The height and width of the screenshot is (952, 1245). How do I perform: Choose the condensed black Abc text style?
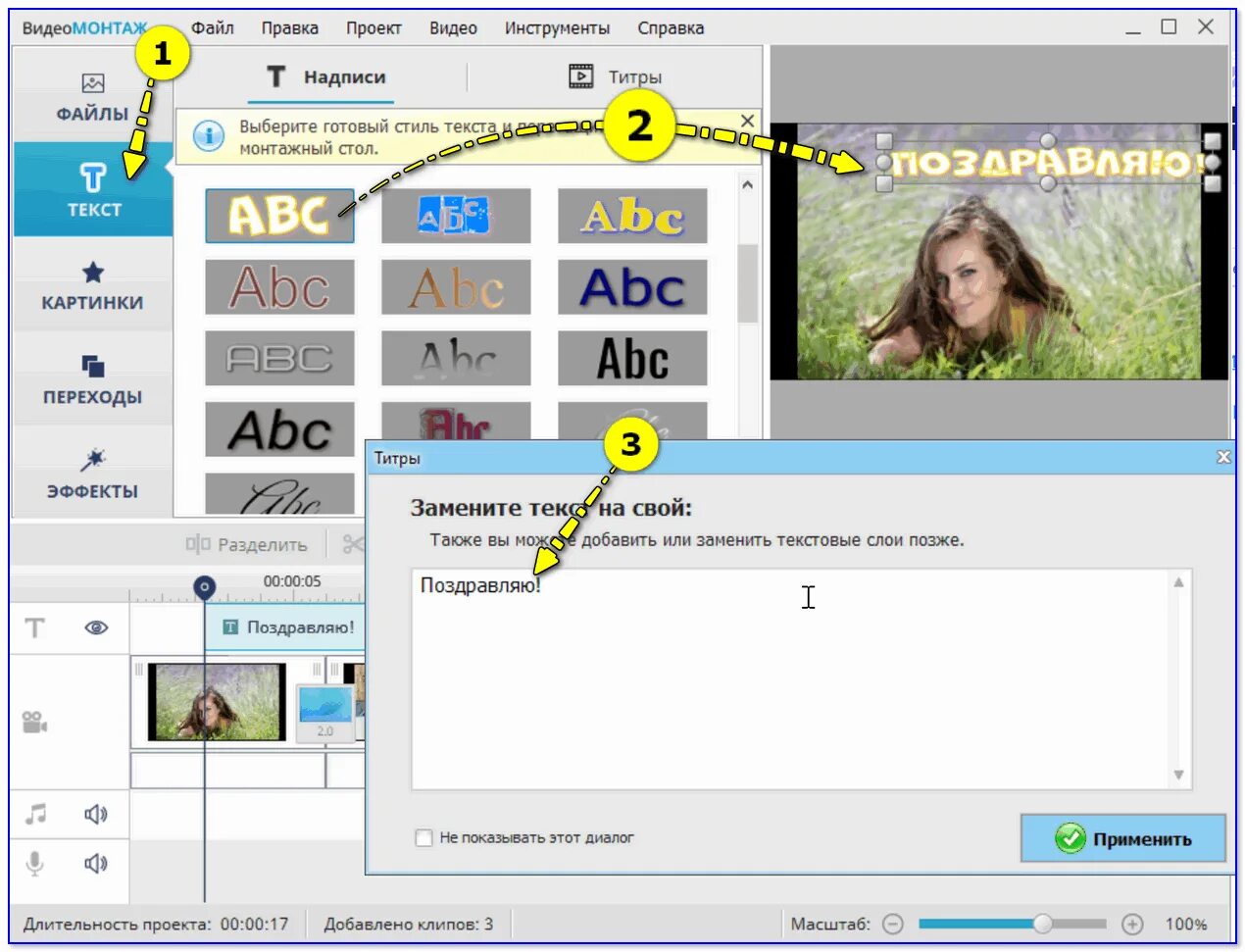(632, 358)
